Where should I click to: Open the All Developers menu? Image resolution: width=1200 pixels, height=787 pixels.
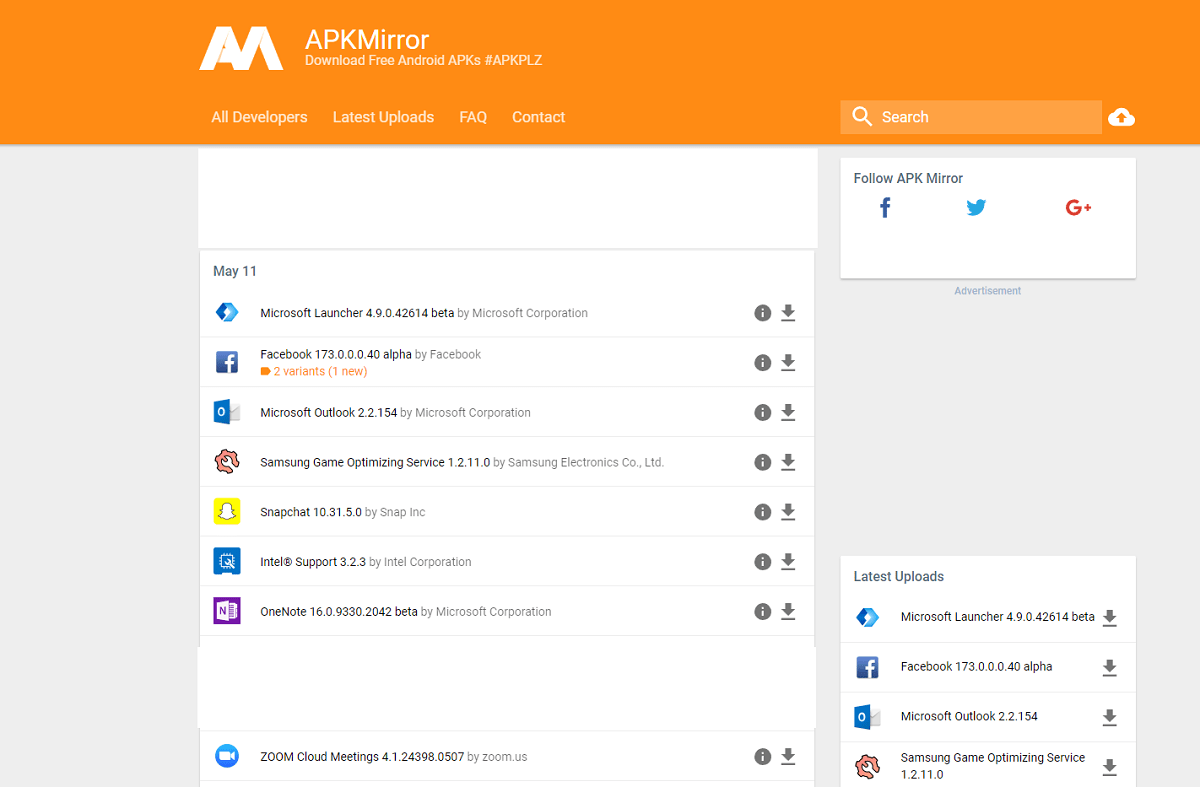pos(259,117)
